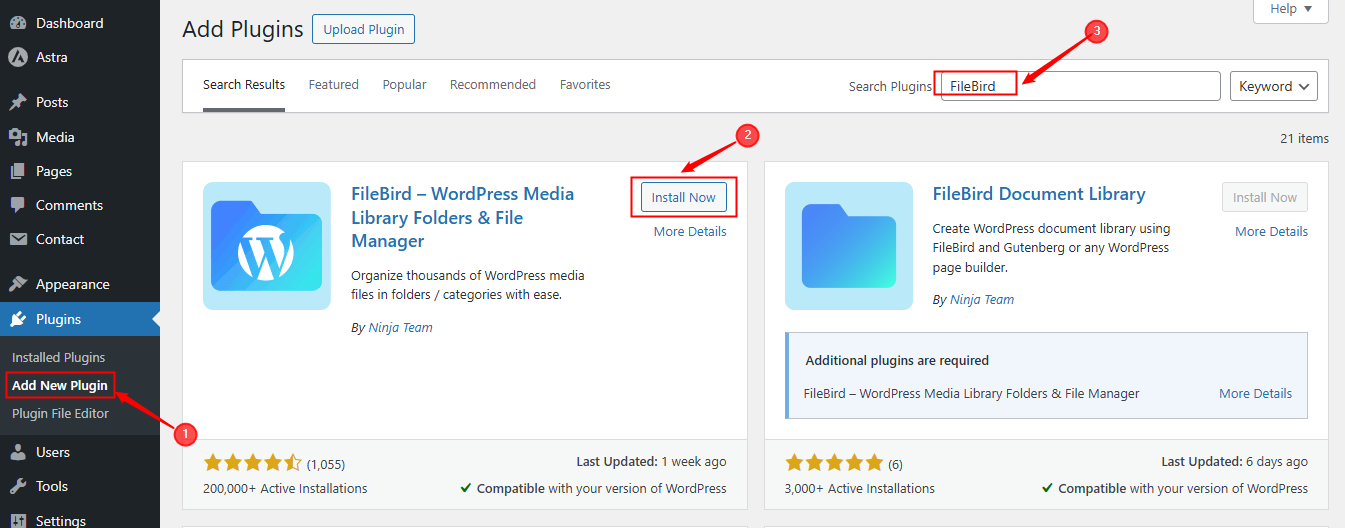The width and height of the screenshot is (1345, 528).
Task: Click the 3,000+ Active Installations text
Action: (860, 488)
